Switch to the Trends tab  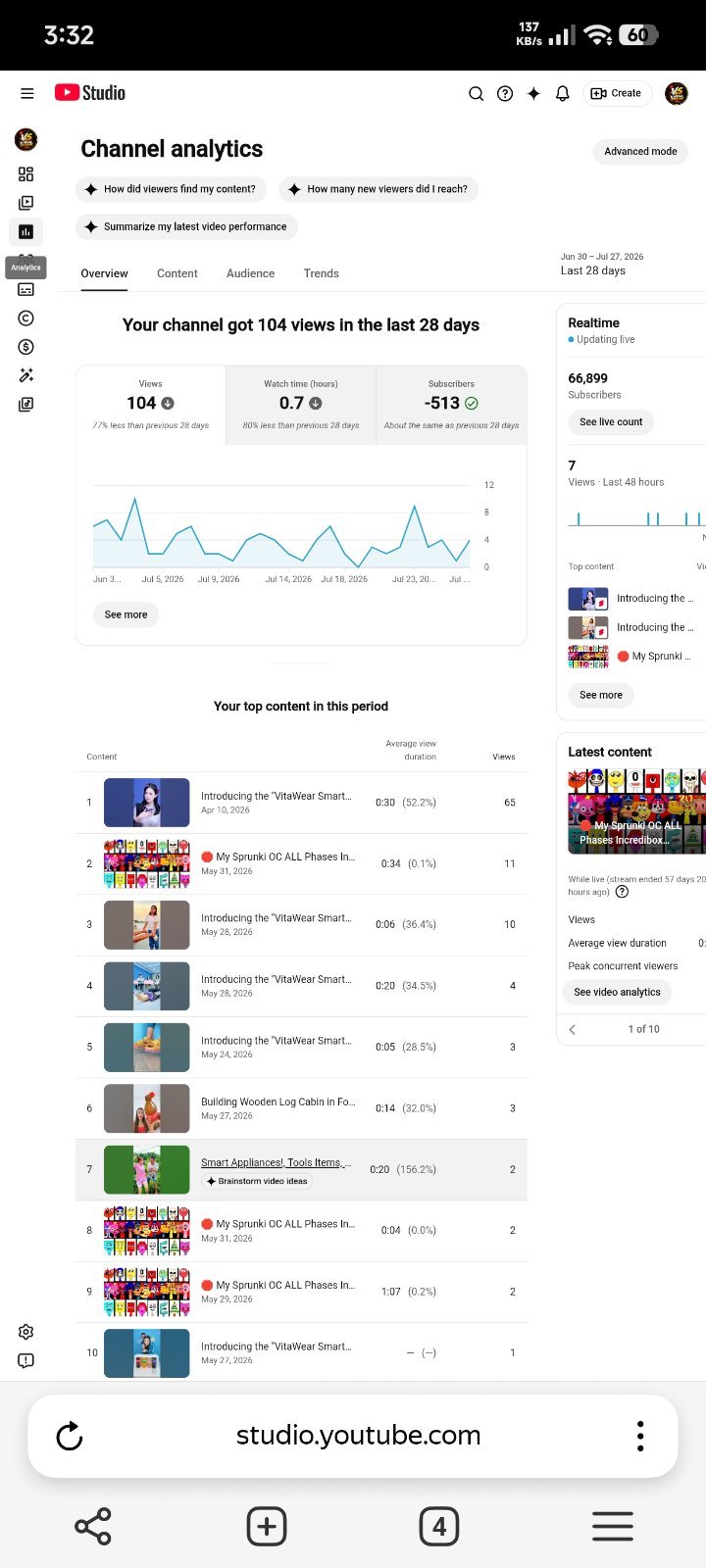[x=321, y=273]
